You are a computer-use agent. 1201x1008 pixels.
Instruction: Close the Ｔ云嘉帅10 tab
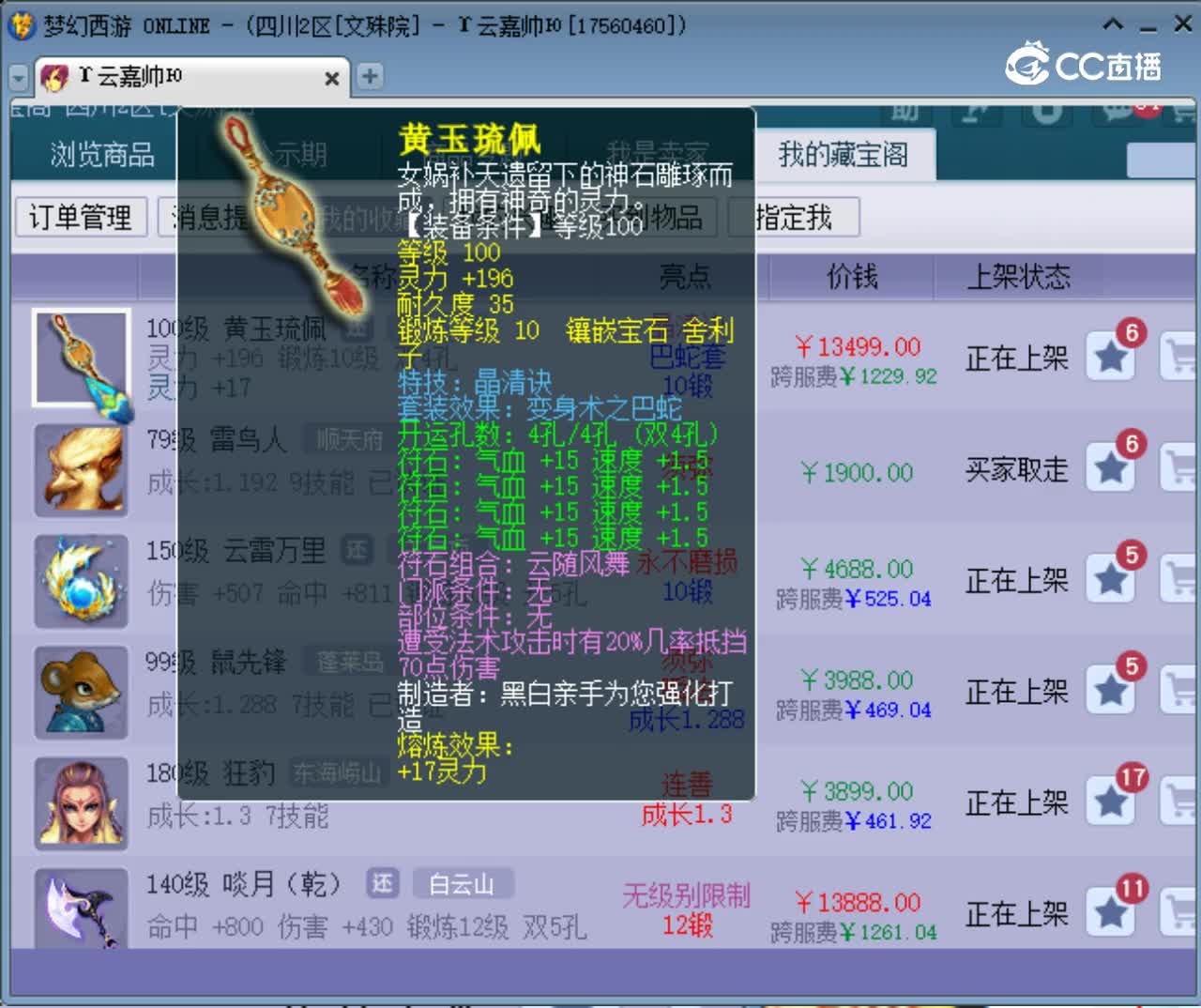[x=331, y=79]
